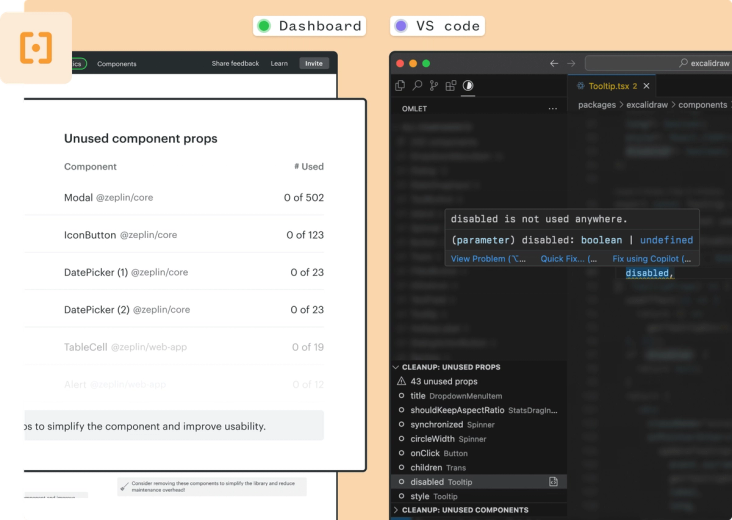Click the DatePicker (1) row
732x520 pixels.
point(194,272)
